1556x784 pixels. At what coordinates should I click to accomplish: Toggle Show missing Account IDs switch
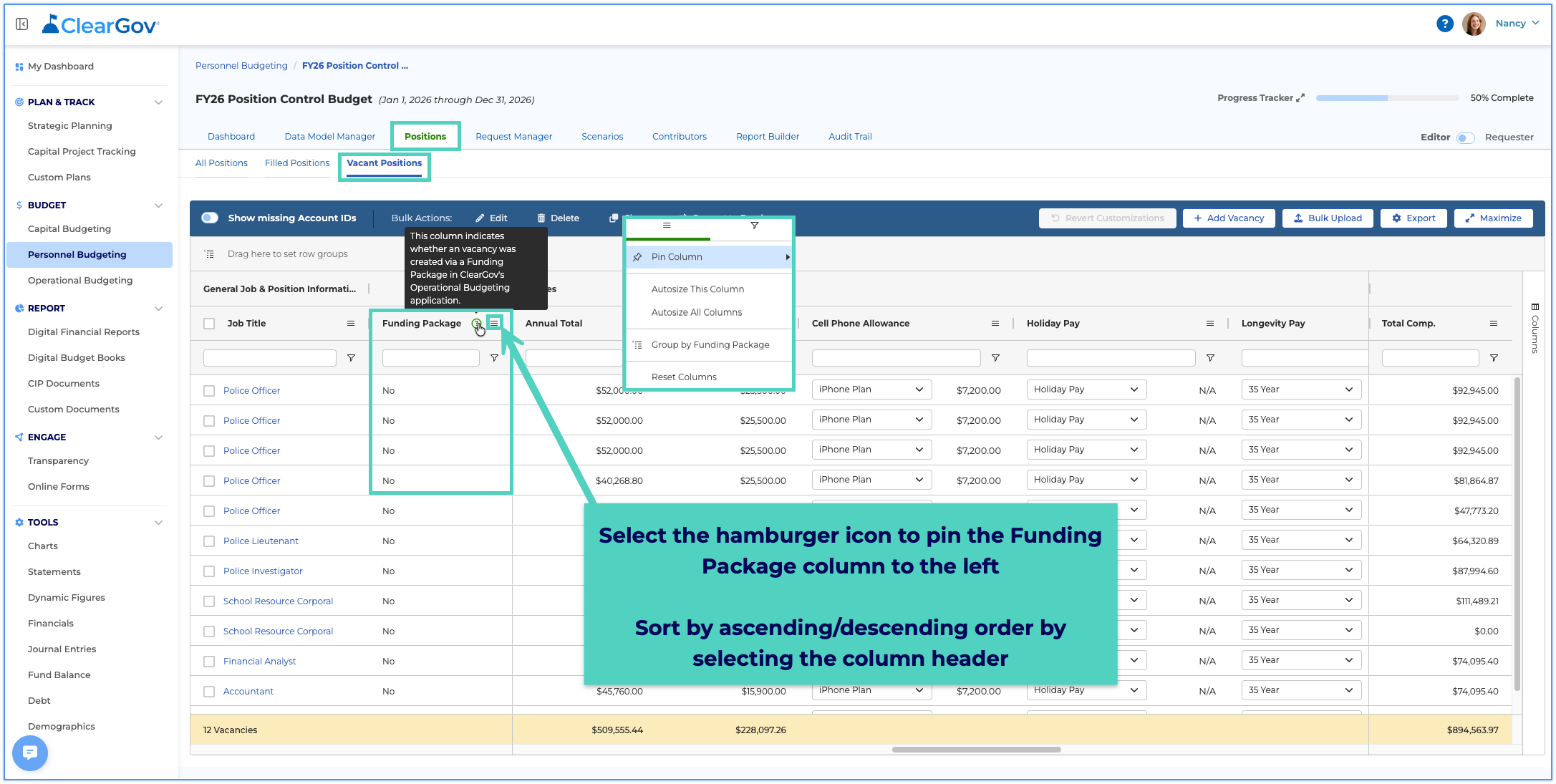(210, 218)
